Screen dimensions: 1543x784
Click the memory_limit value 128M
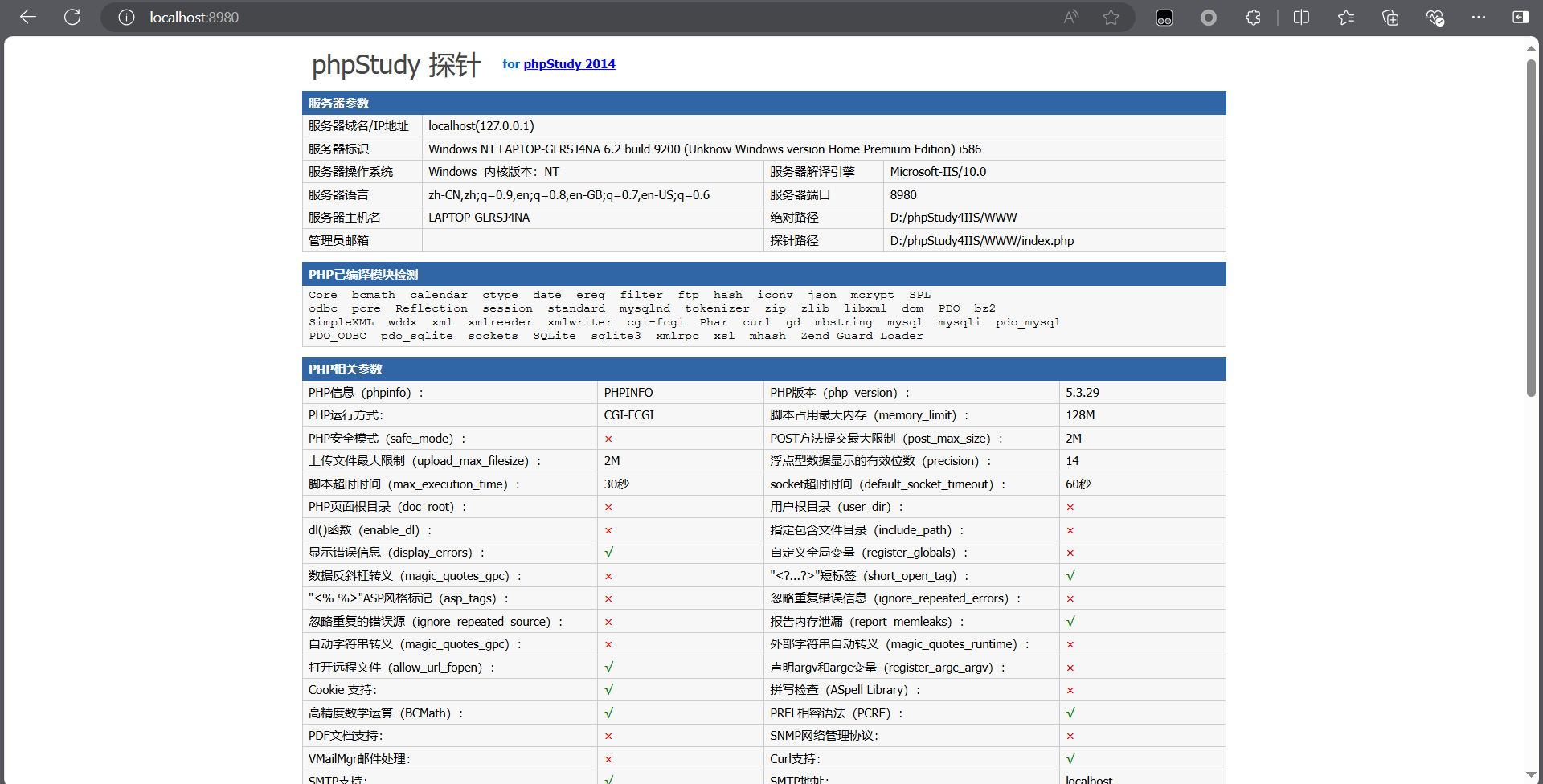(1080, 414)
